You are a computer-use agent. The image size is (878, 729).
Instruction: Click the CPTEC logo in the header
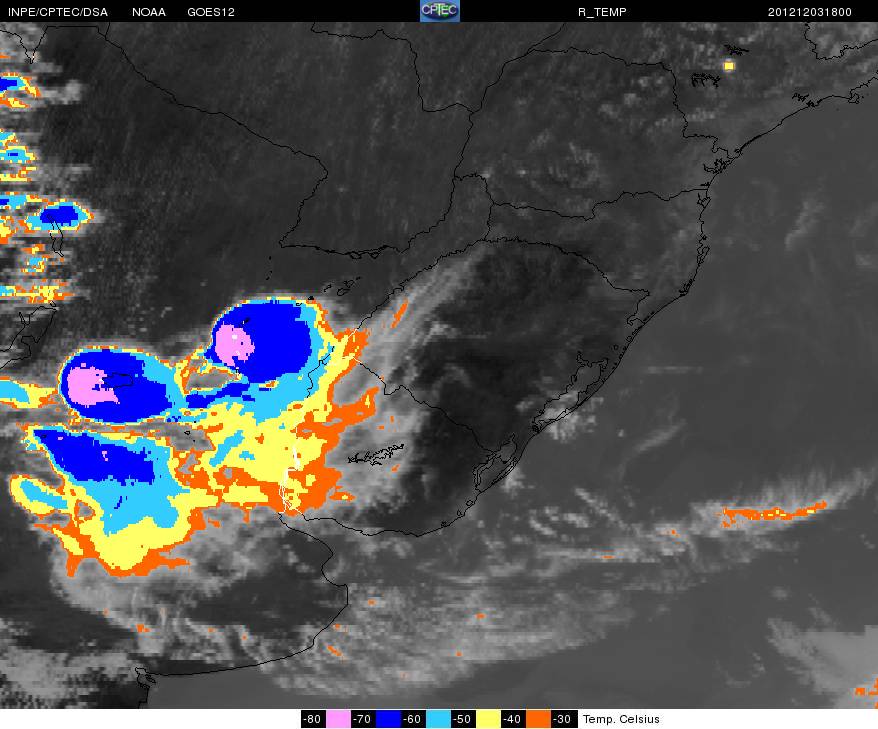point(440,11)
